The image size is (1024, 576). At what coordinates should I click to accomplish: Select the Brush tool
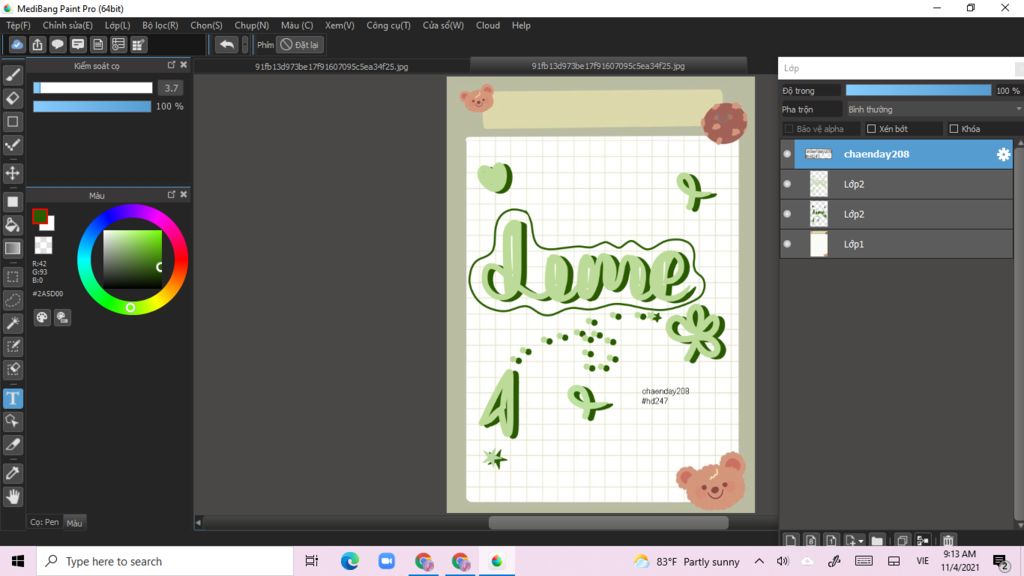tap(12, 75)
